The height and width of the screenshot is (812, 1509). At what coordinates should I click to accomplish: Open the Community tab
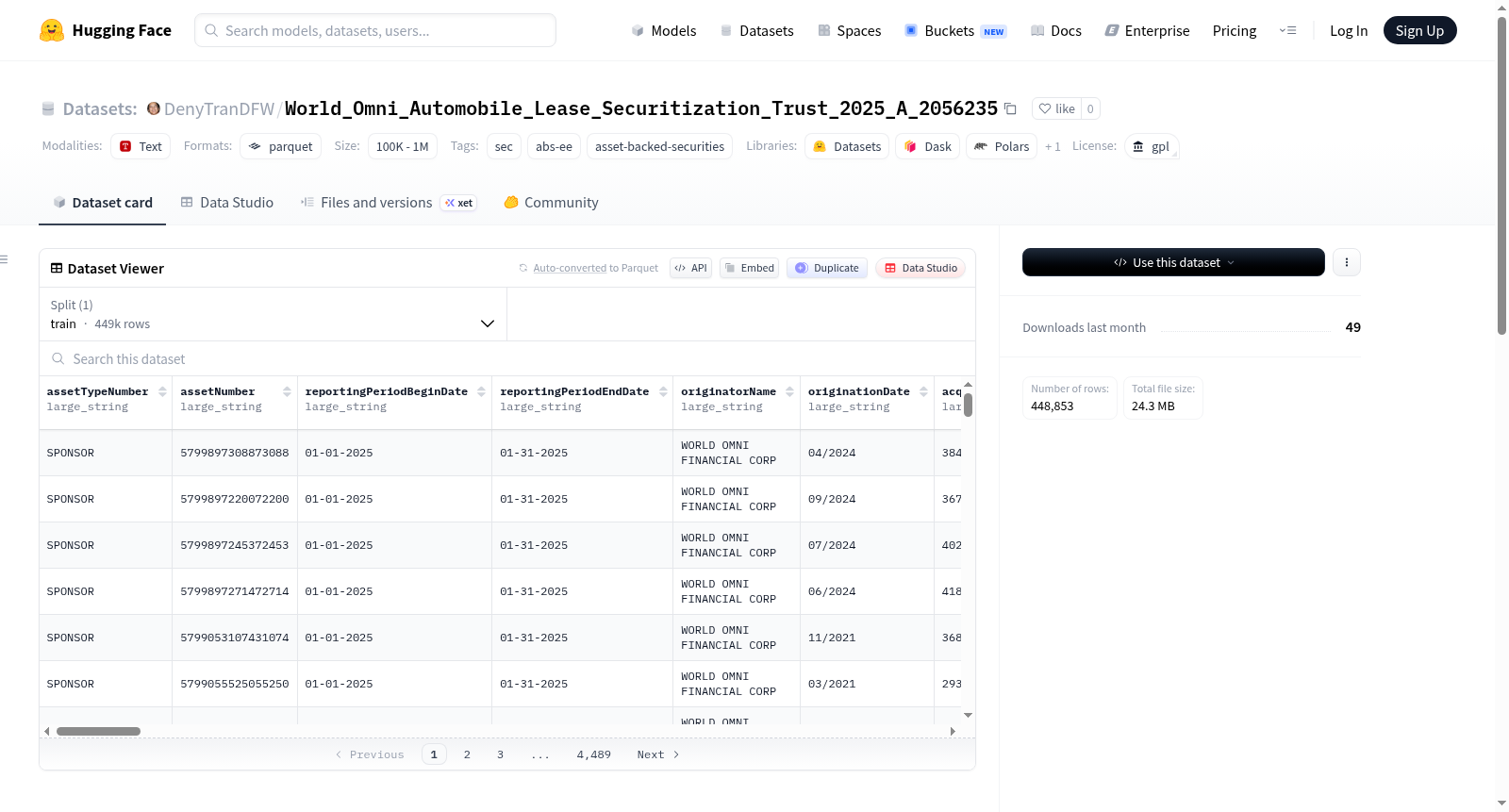[551, 202]
